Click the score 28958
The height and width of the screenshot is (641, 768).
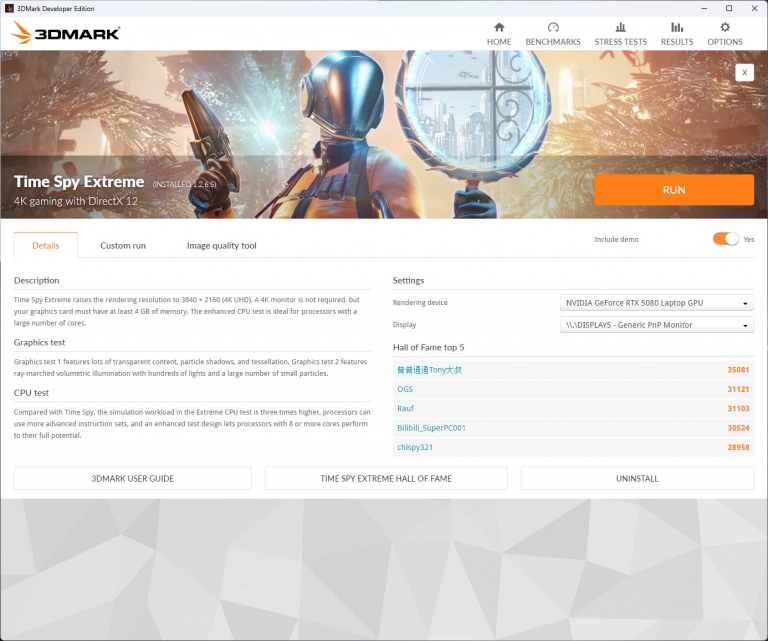[x=738, y=447]
